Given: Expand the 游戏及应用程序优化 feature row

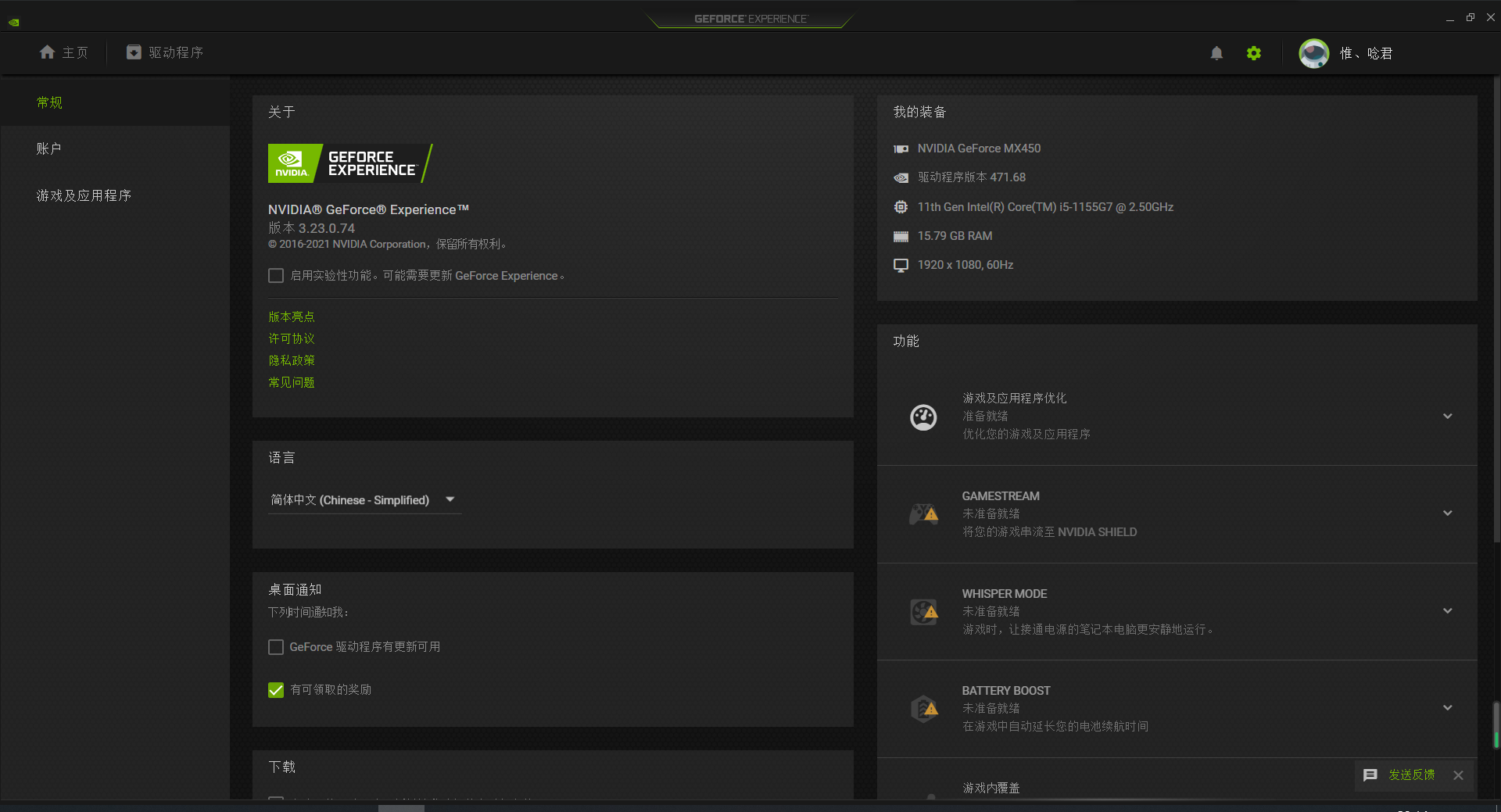Looking at the screenshot, I should pyautogui.click(x=1448, y=417).
